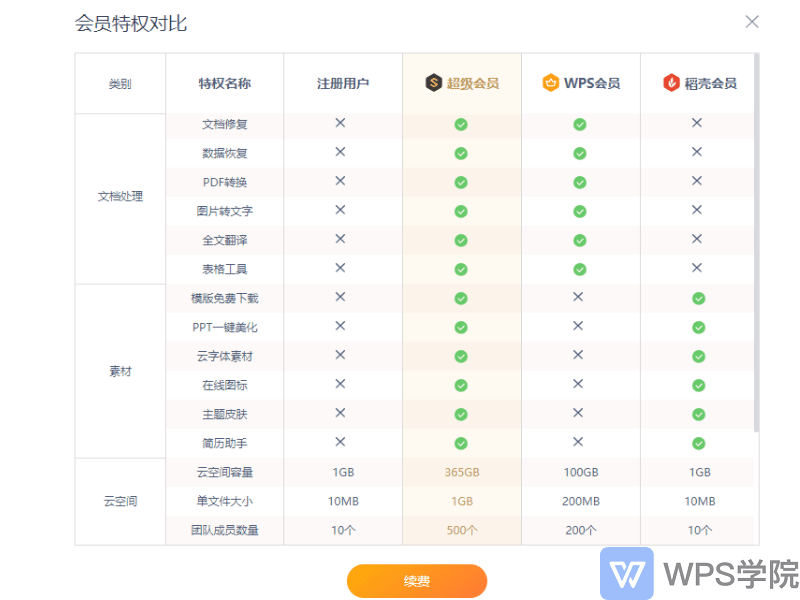Select the 稻壳会员 column header text
Screen dimensions: 800x600
pyautogui.click(x=711, y=83)
